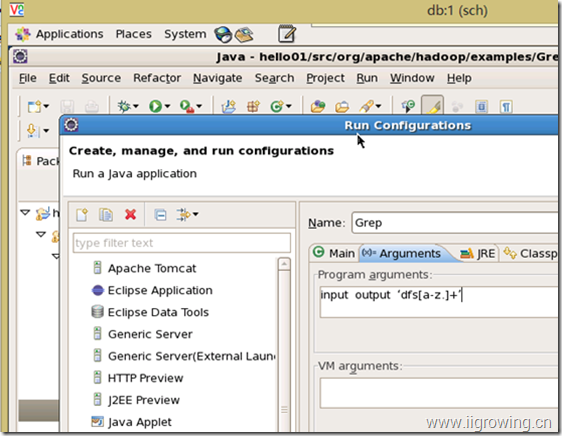
Task: Open the Search menu
Action: (x=274, y=78)
